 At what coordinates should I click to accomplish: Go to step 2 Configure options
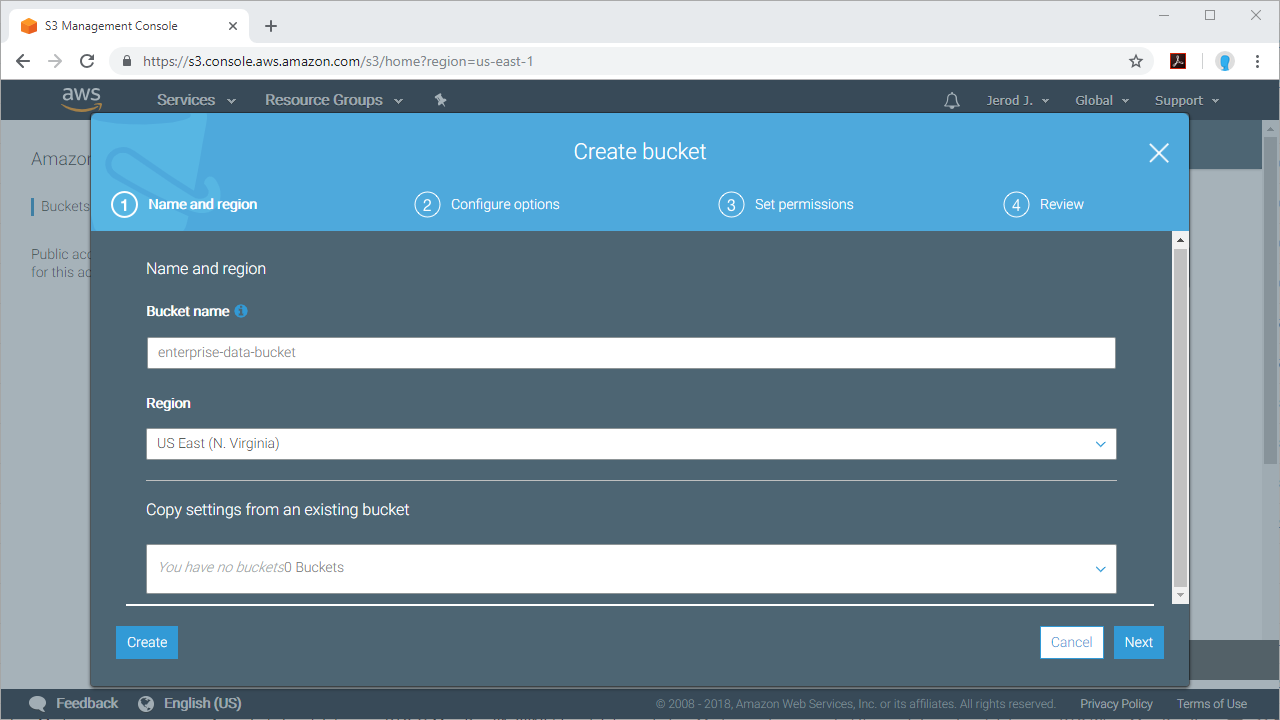[488, 205]
